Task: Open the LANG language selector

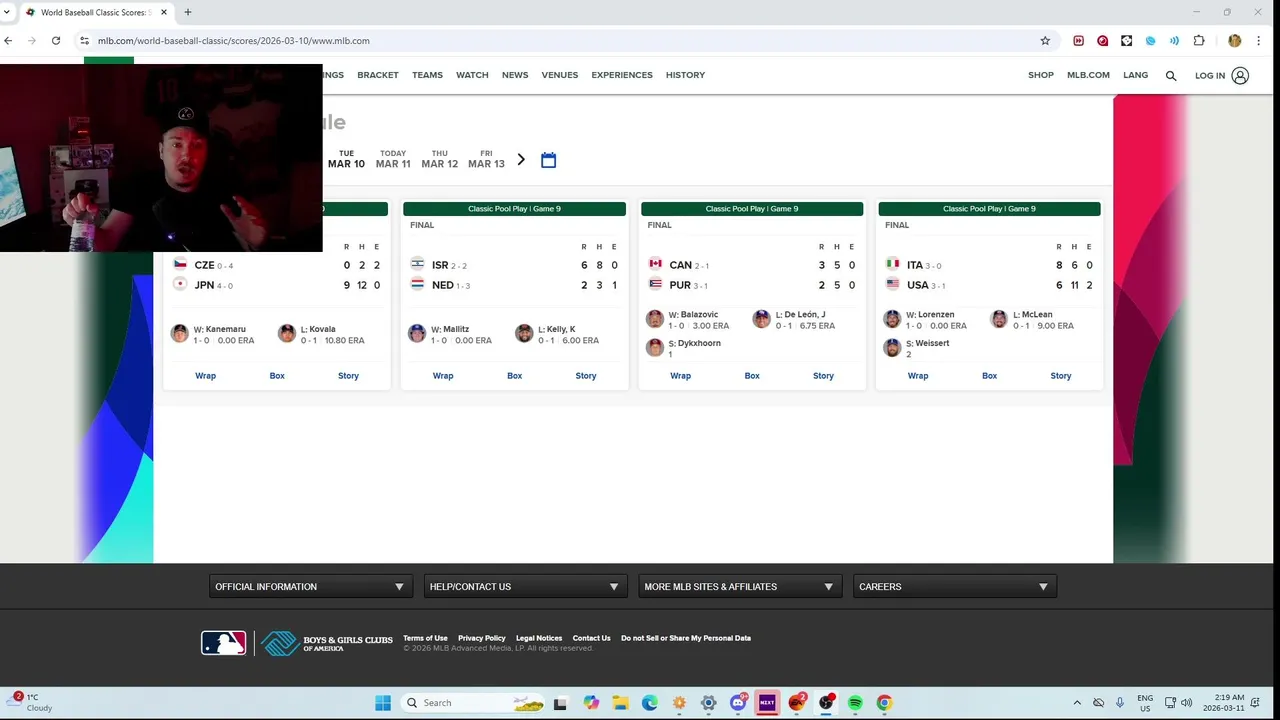Action: 1135,75
